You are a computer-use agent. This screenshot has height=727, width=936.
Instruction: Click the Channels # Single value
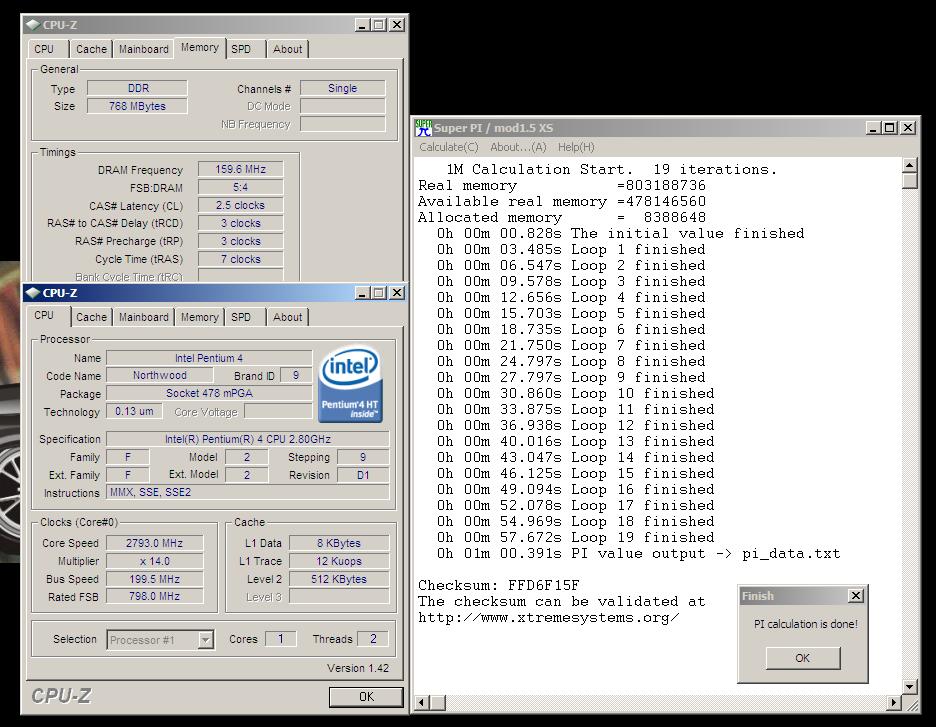click(x=343, y=88)
